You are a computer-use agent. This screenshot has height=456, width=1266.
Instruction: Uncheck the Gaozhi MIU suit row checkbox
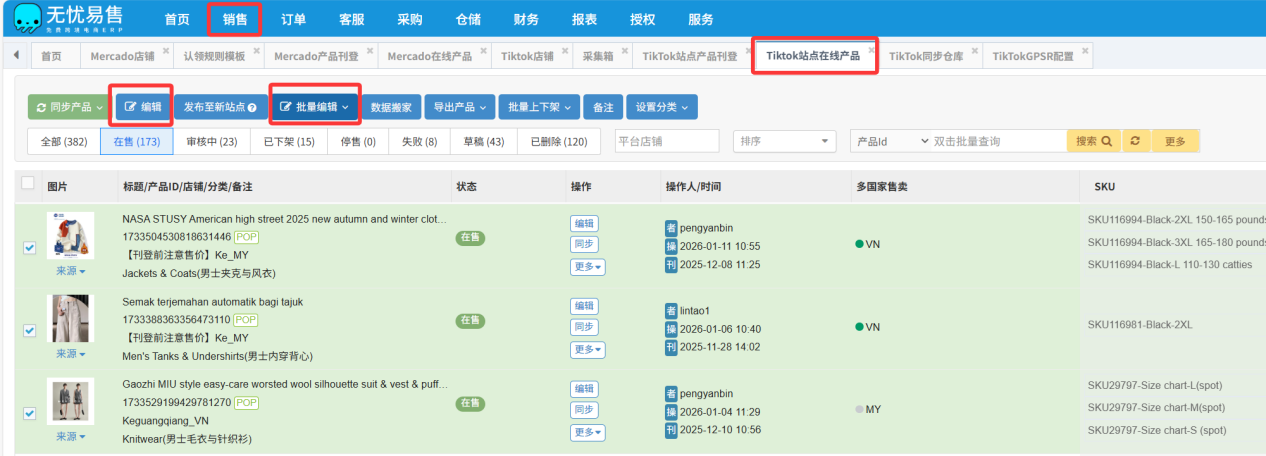click(29, 413)
